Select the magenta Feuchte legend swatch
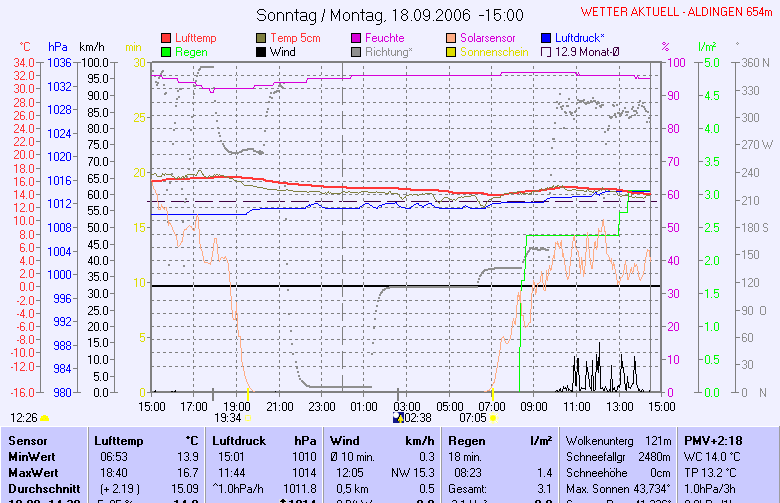Screen dimensions: 780x503 coord(356,38)
